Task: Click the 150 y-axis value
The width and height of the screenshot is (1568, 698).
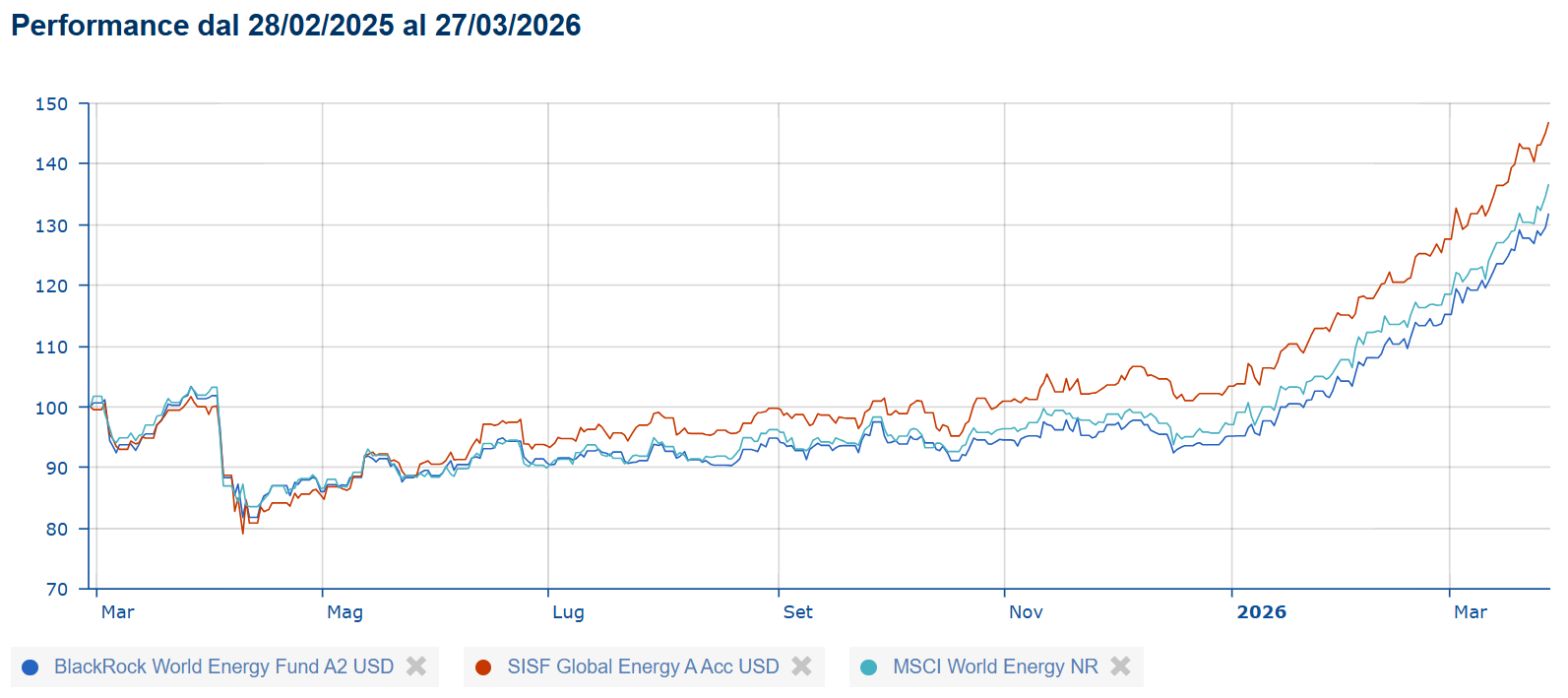Action: (x=51, y=104)
